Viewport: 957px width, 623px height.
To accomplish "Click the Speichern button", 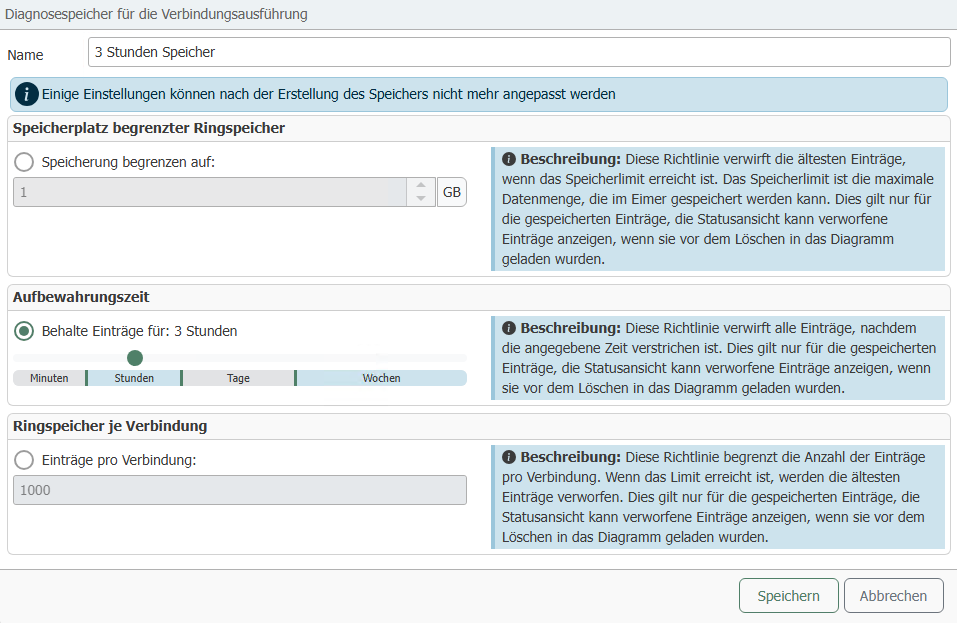I will pos(788,596).
